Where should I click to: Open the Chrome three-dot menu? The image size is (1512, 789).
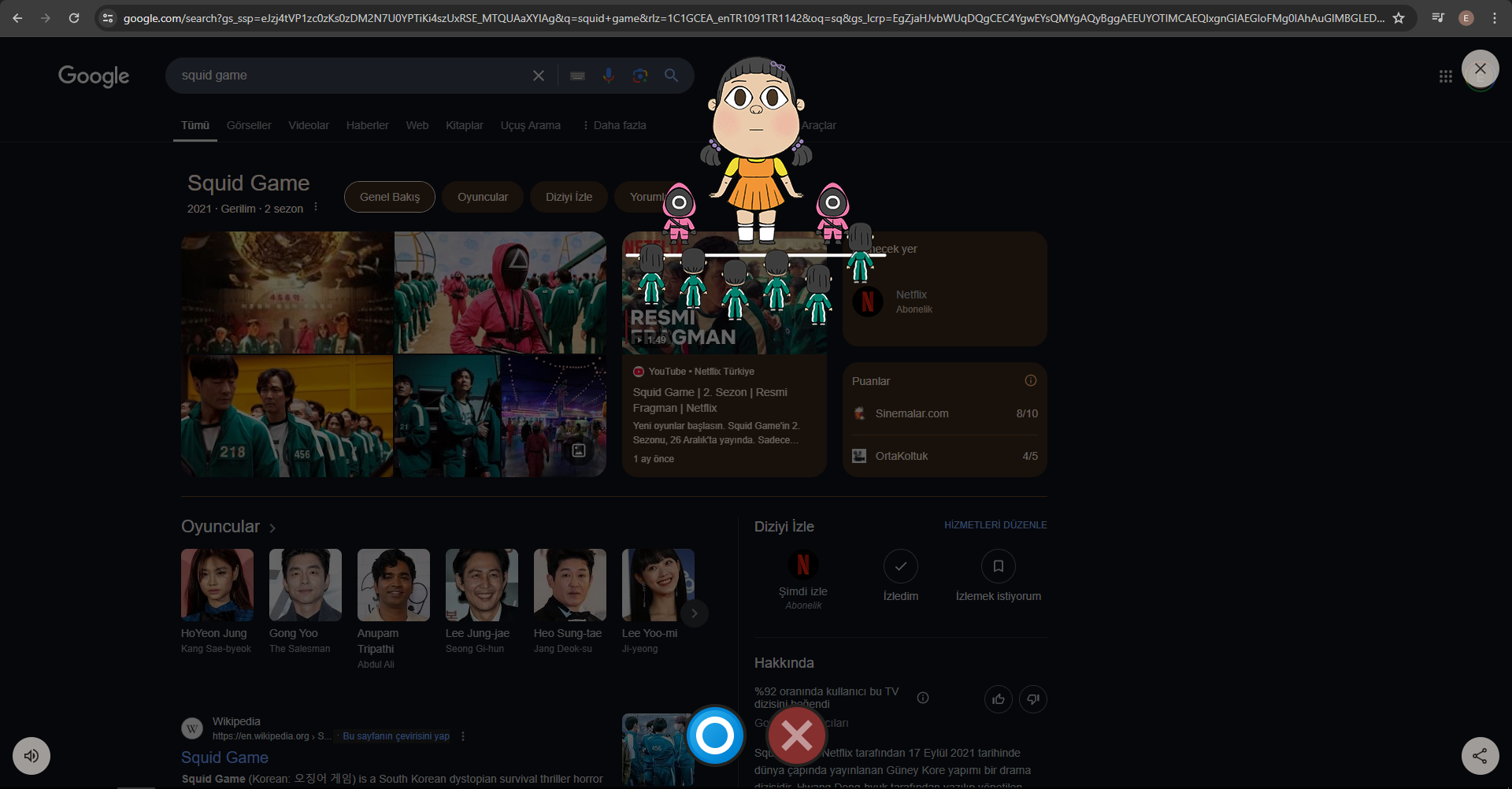click(x=1495, y=18)
